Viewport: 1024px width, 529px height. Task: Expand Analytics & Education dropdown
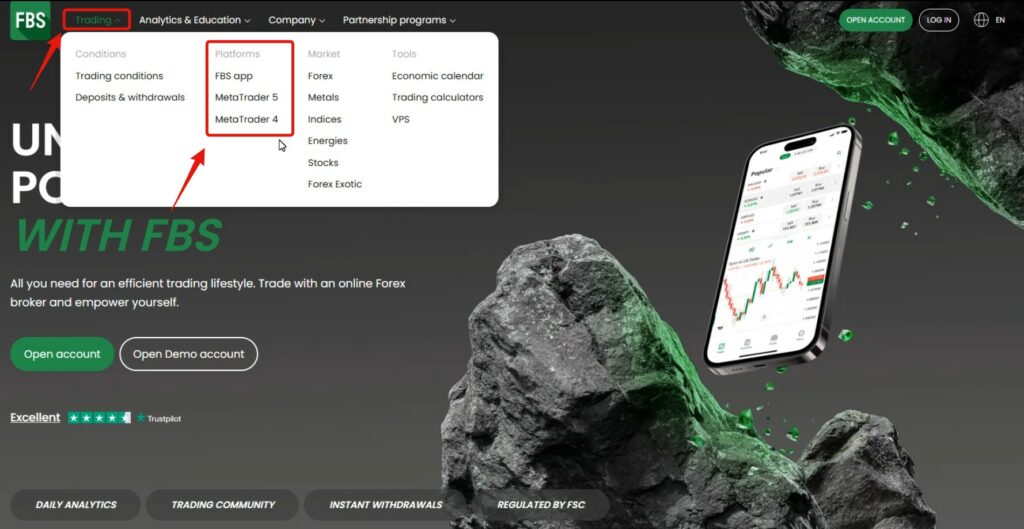click(x=194, y=20)
